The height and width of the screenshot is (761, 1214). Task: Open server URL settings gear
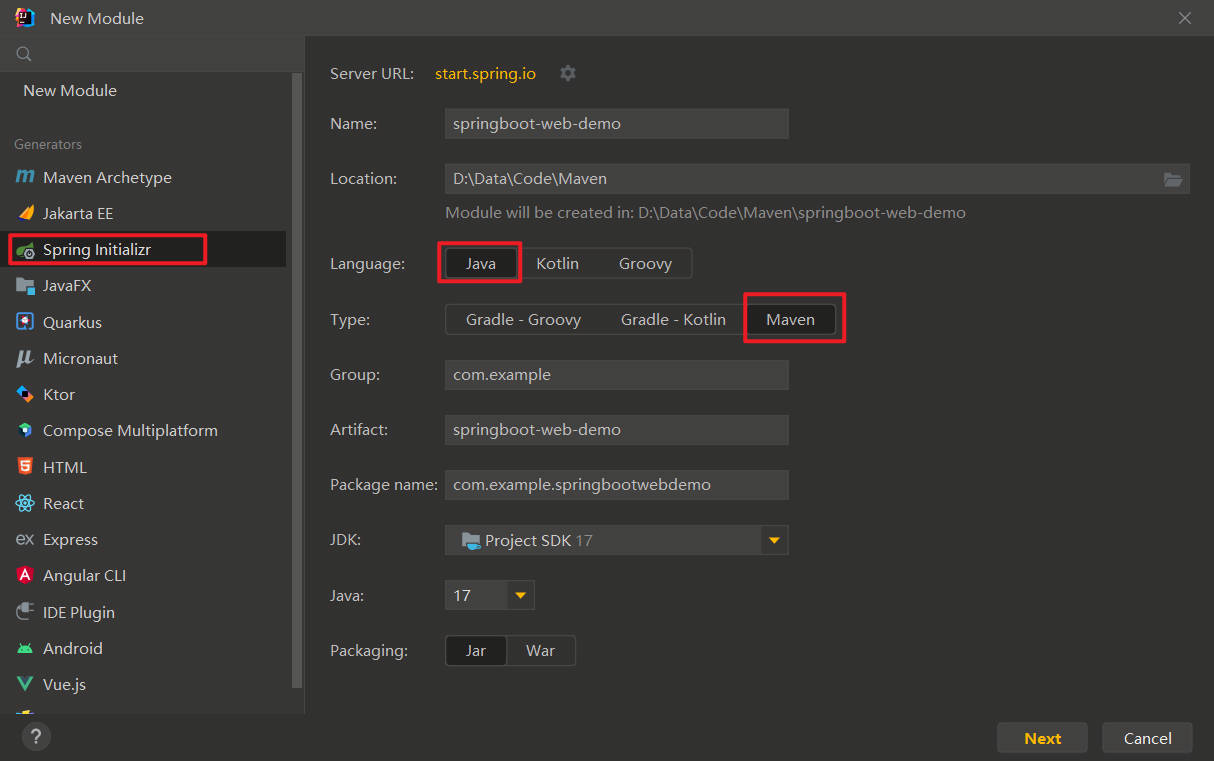(x=568, y=73)
